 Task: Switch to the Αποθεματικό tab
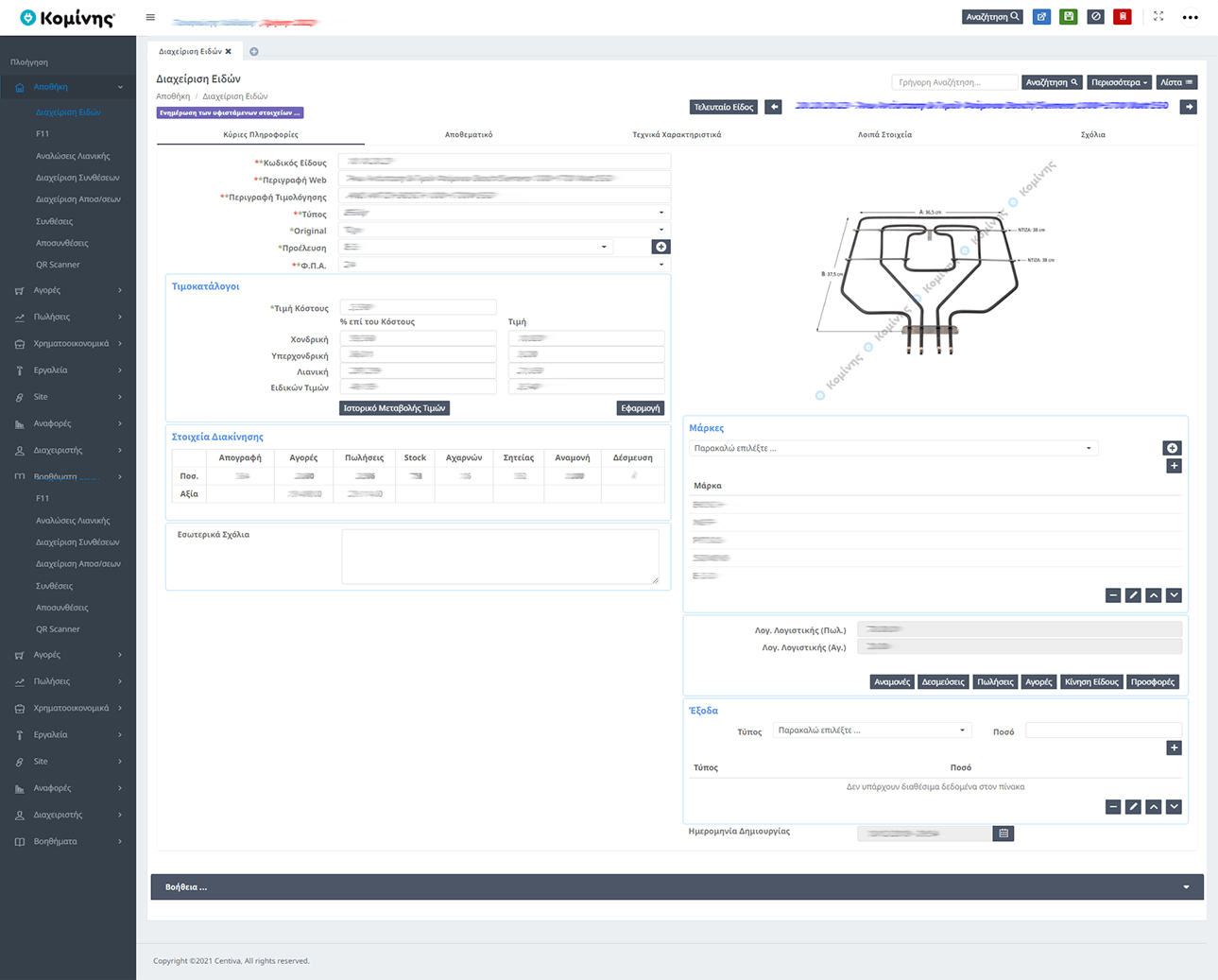tap(469, 134)
